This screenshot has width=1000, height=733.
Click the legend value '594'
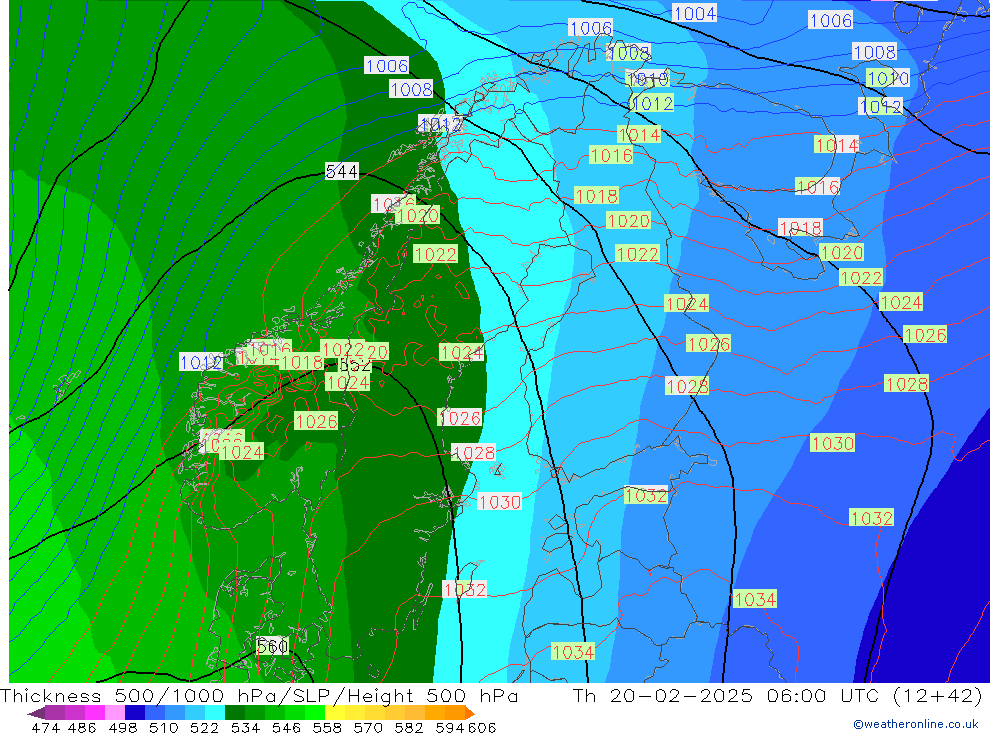450,727
